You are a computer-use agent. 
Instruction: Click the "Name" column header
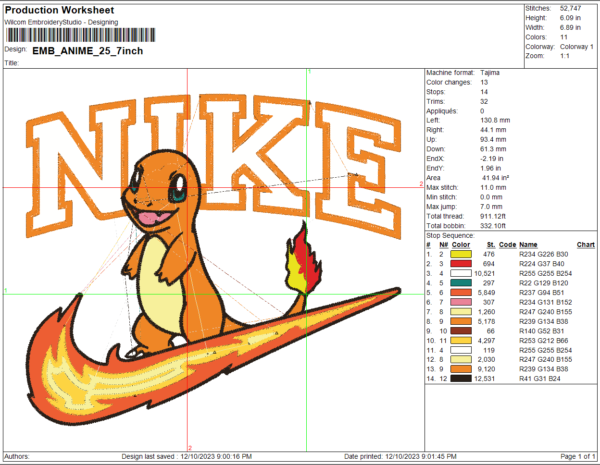(x=528, y=244)
